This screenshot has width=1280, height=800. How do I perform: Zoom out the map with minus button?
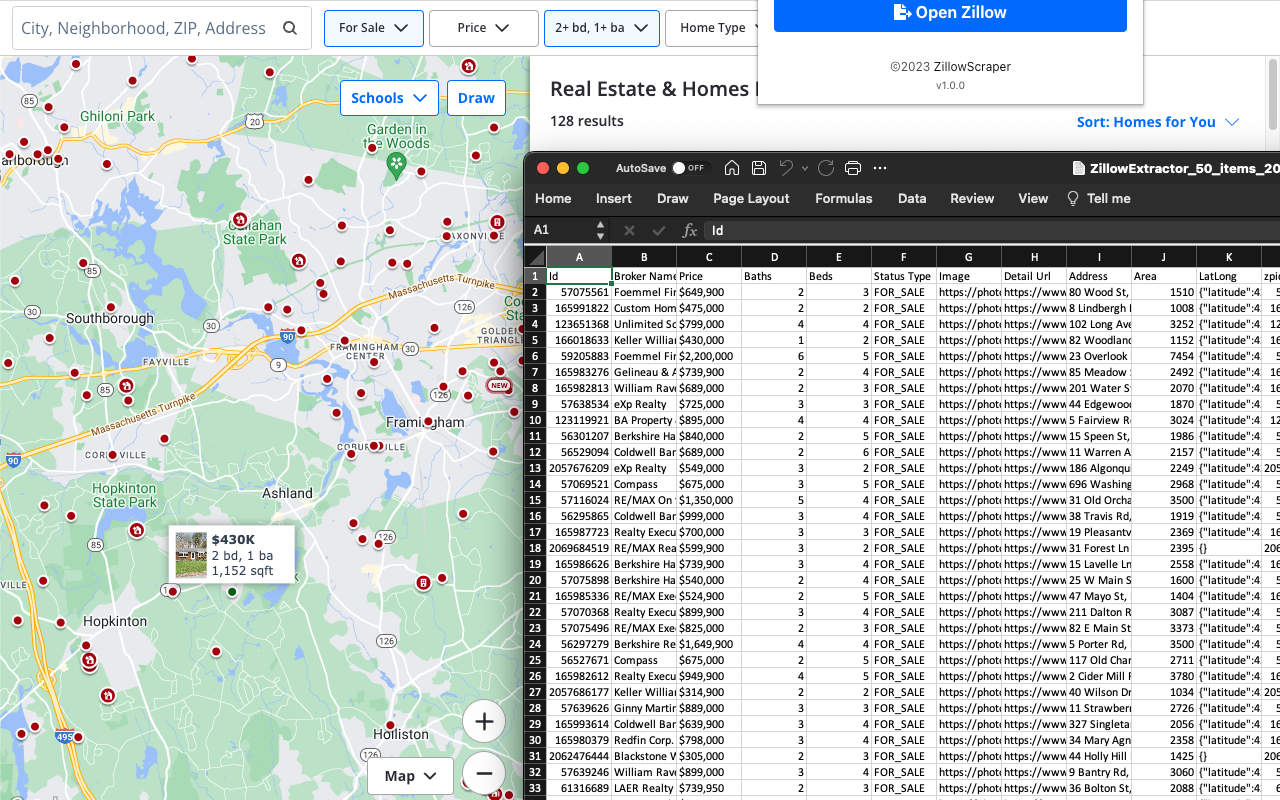[x=484, y=773]
